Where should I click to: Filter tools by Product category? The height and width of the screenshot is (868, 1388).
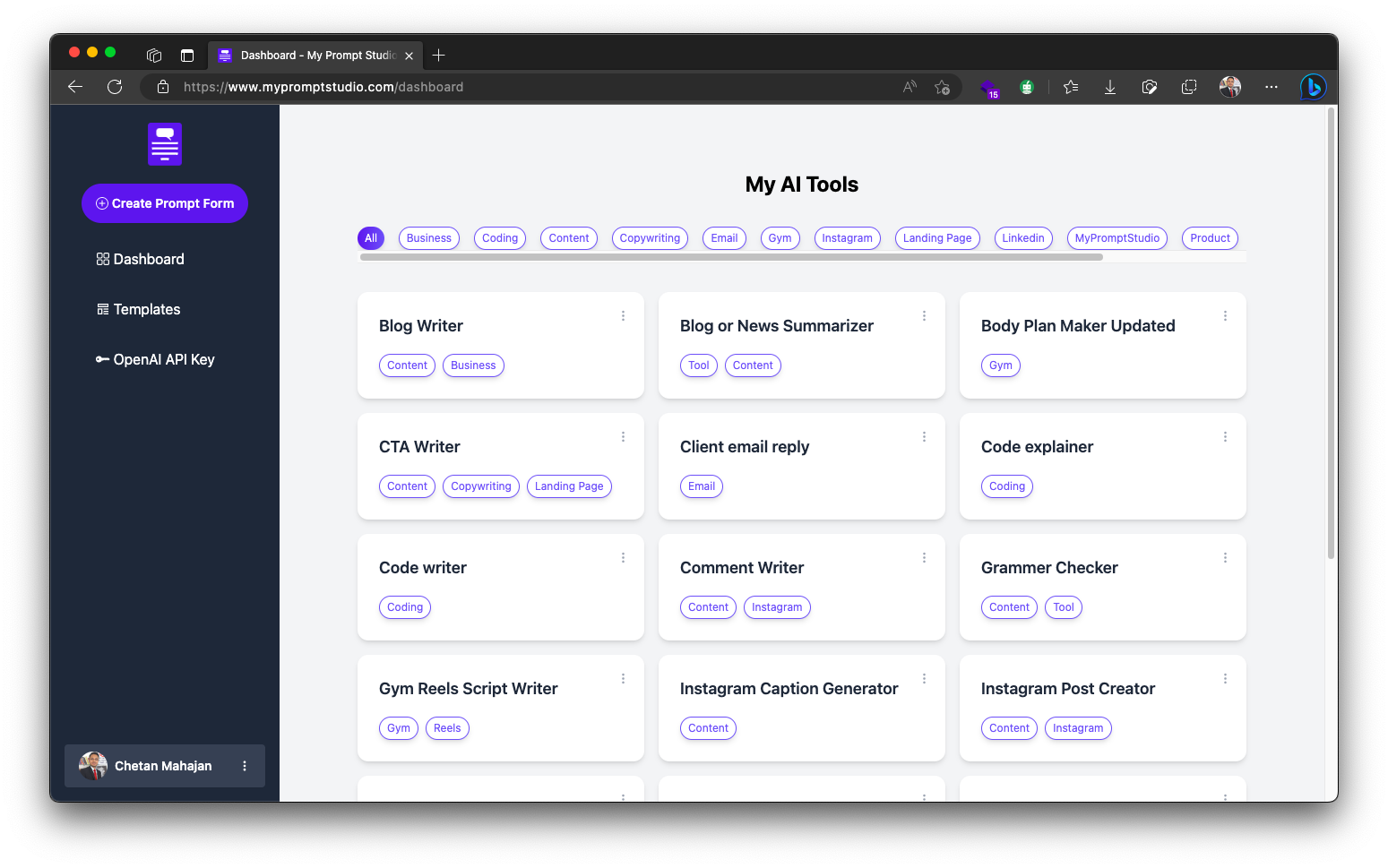click(x=1210, y=238)
